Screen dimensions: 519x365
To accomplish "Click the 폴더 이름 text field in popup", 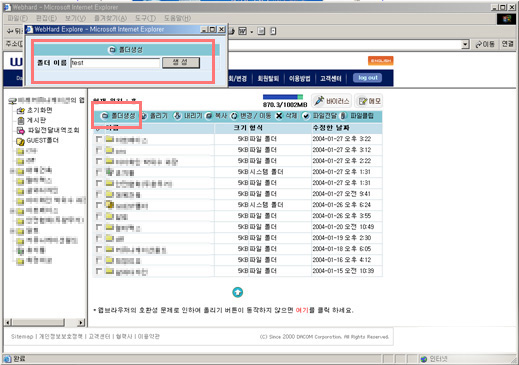I will click(115, 63).
